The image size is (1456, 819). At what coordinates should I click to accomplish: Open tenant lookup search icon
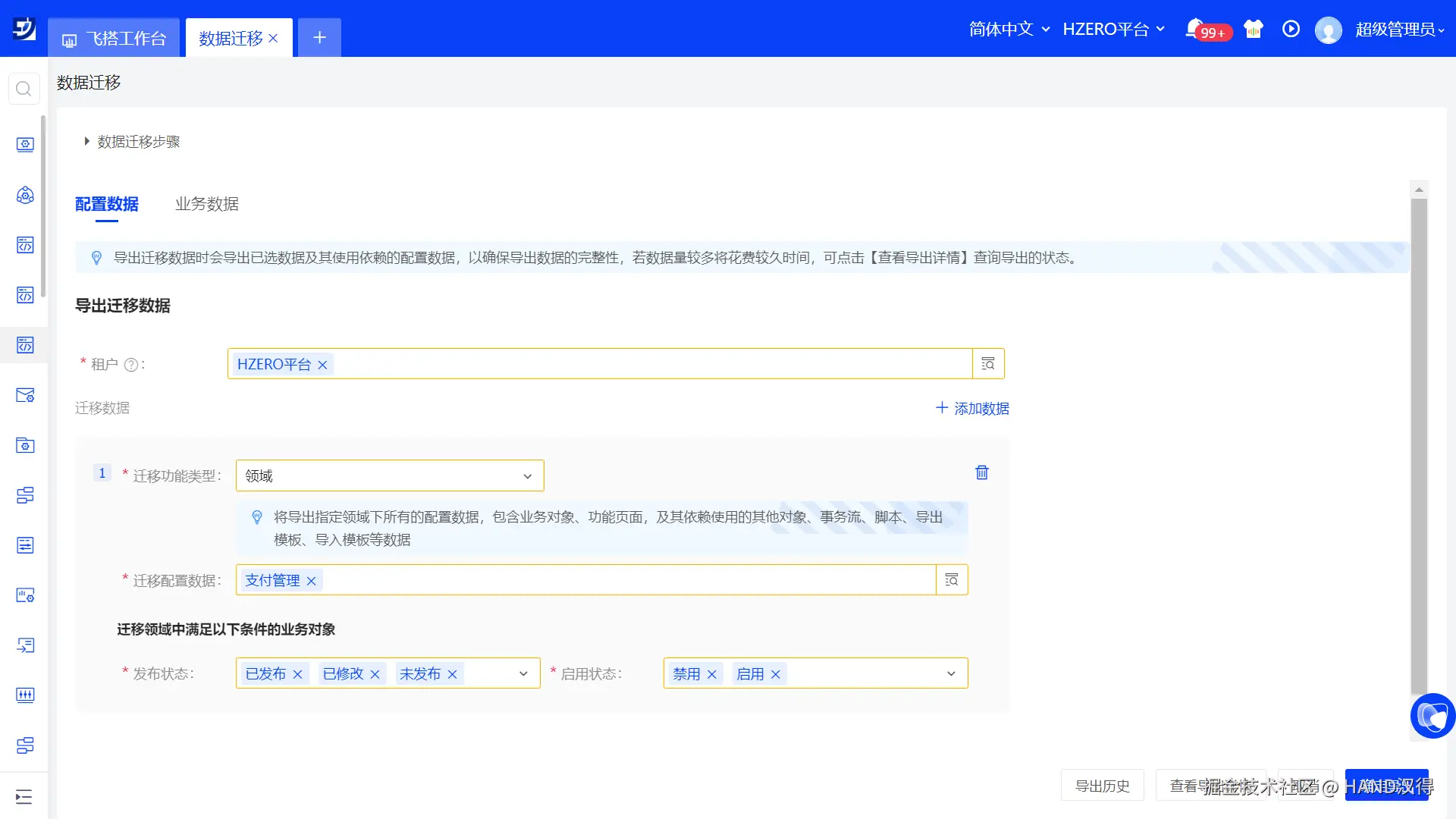[x=988, y=364]
